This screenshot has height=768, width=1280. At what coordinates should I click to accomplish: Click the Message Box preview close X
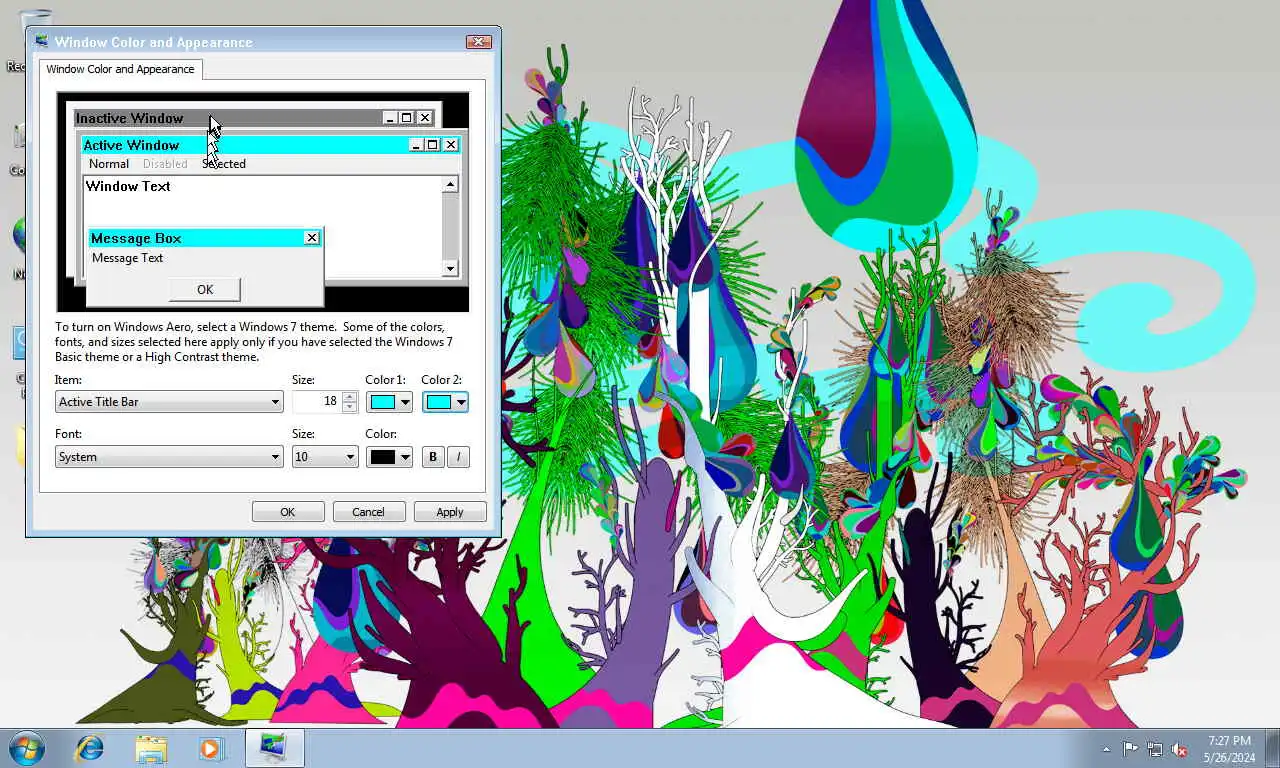[312, 238]
